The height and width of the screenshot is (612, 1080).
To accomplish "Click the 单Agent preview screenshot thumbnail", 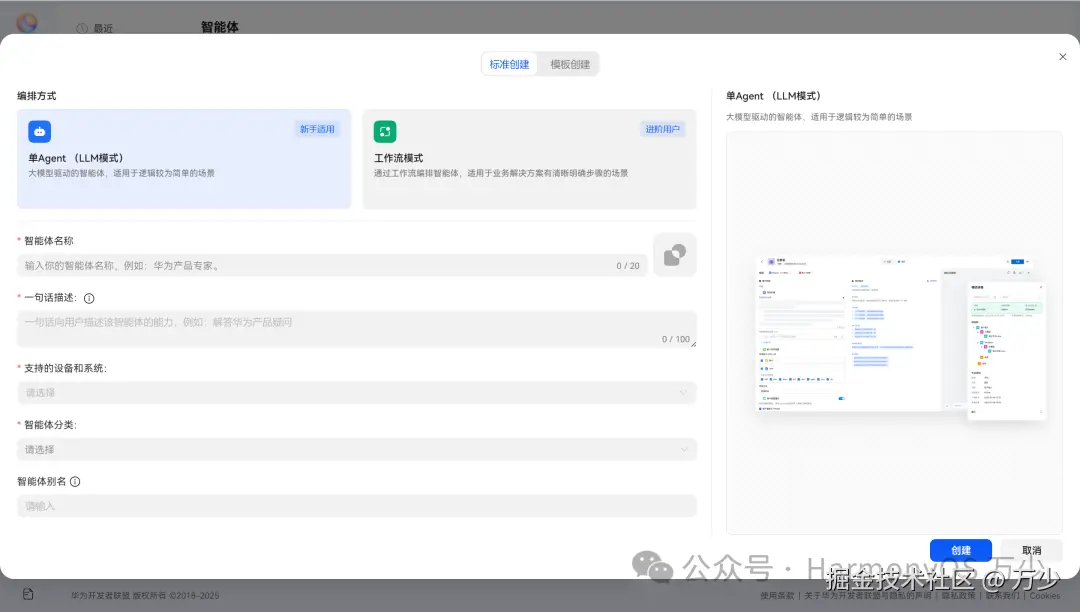I will (x=901, y=336).
